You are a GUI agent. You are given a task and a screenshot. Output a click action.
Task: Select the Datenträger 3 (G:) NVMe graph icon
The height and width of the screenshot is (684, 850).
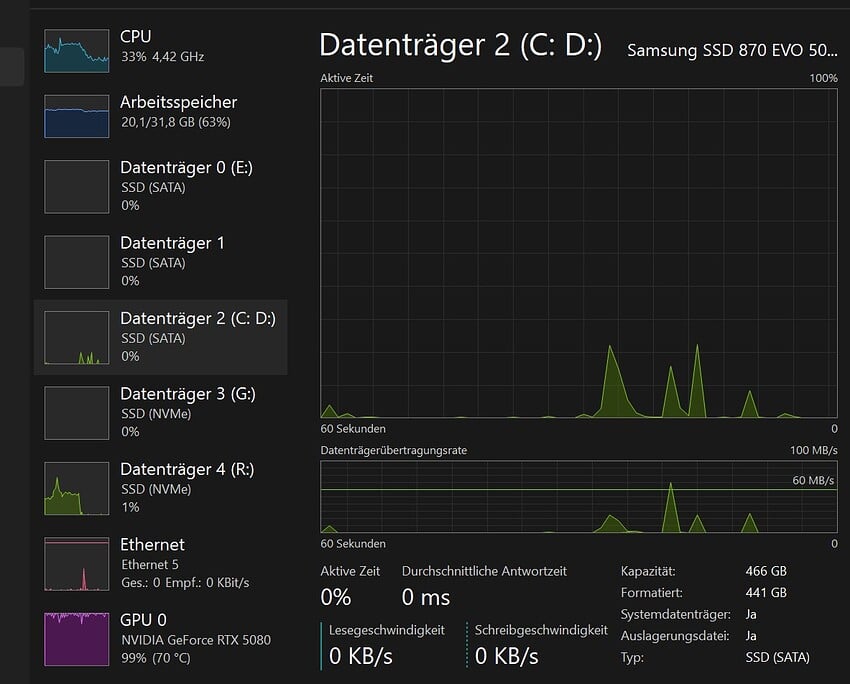[x=76, y=412]
